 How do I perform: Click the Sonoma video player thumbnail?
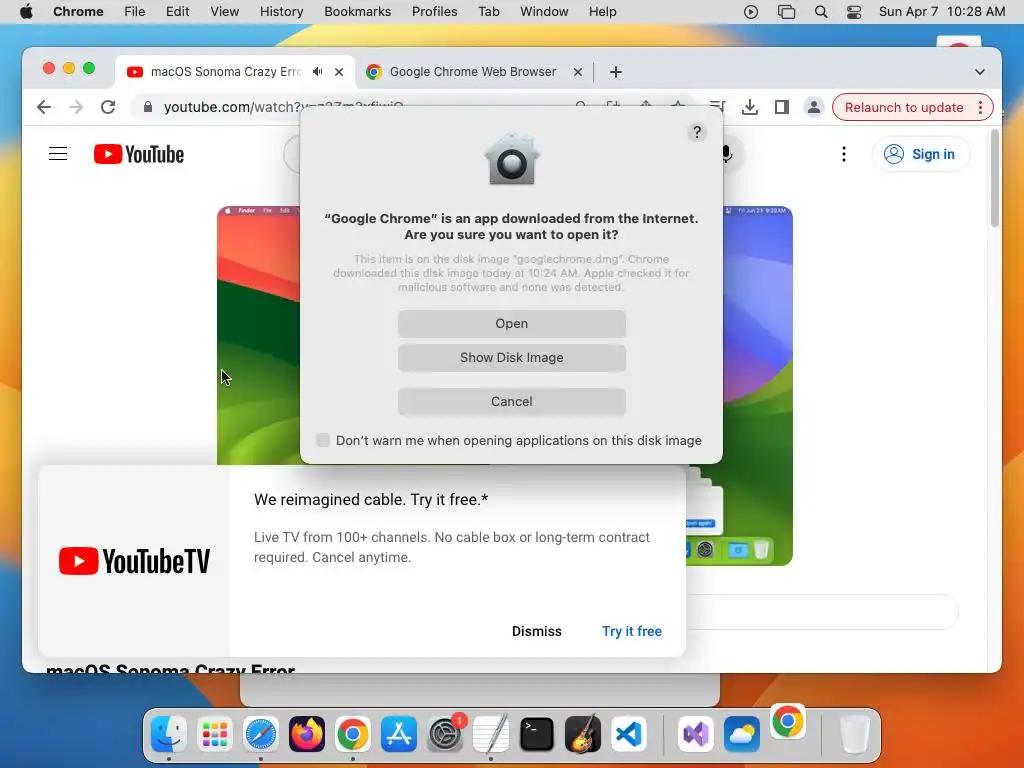[x=259, y=335]
